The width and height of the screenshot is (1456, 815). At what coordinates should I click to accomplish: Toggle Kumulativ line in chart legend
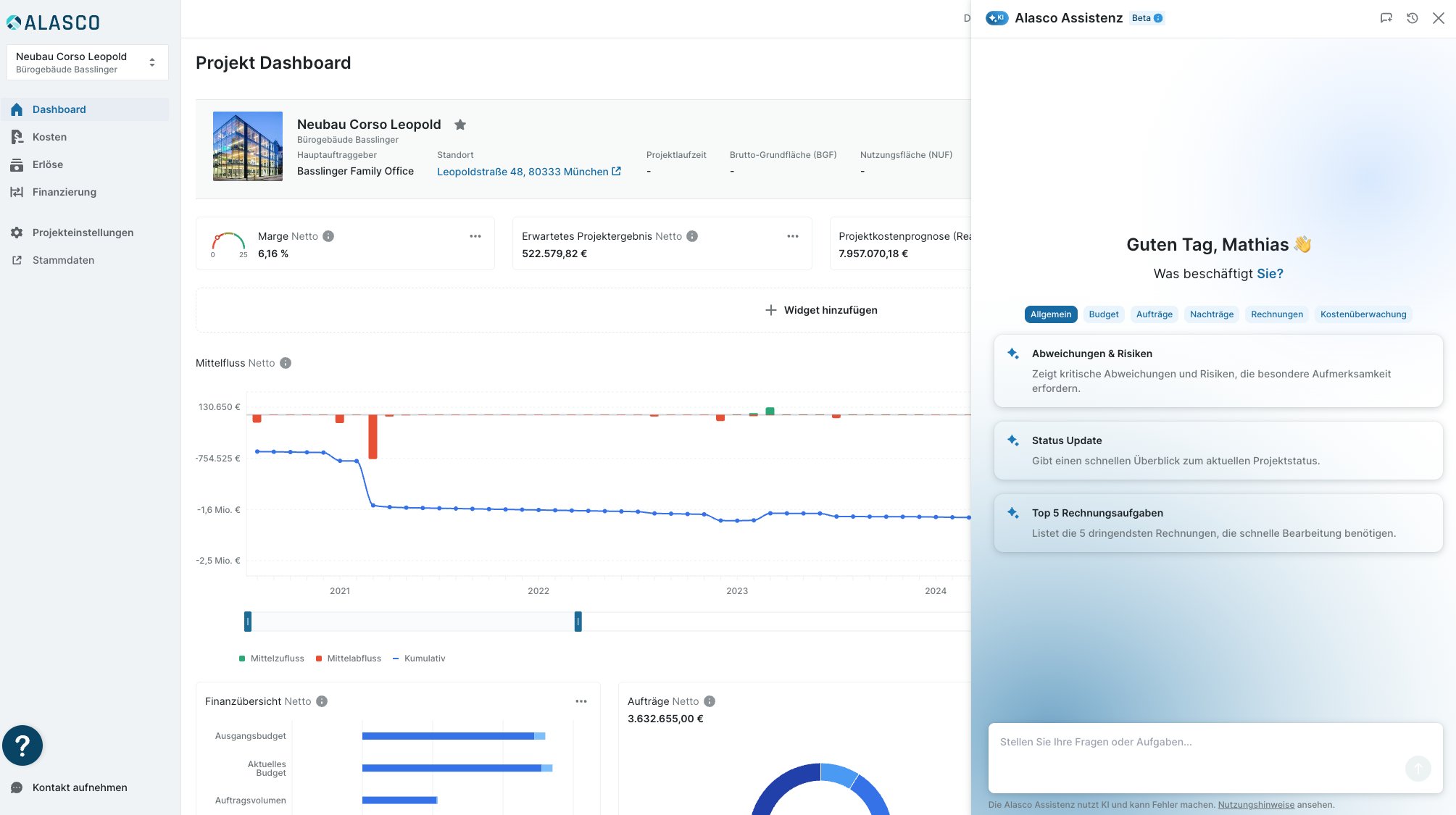[x=419, y=659]
